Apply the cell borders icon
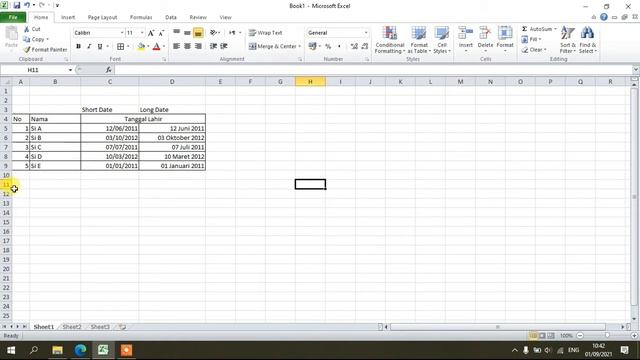 (x=120, y=47)
